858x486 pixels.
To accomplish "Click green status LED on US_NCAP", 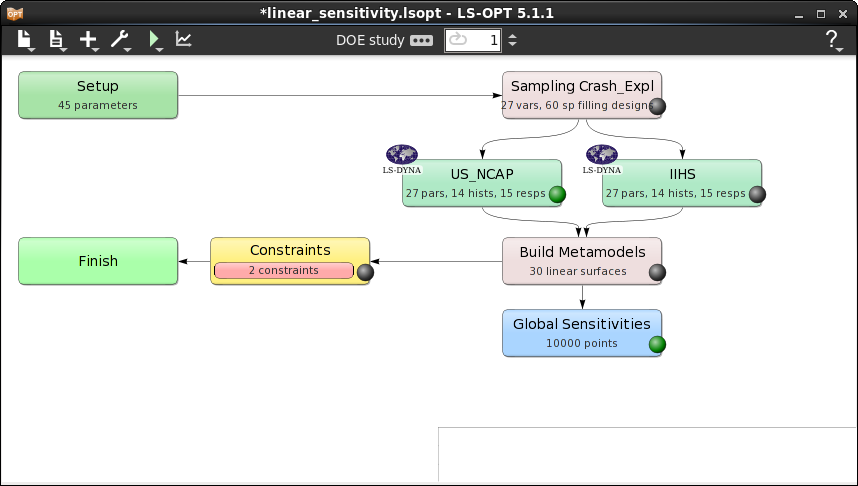I will [x=557, y=194].
